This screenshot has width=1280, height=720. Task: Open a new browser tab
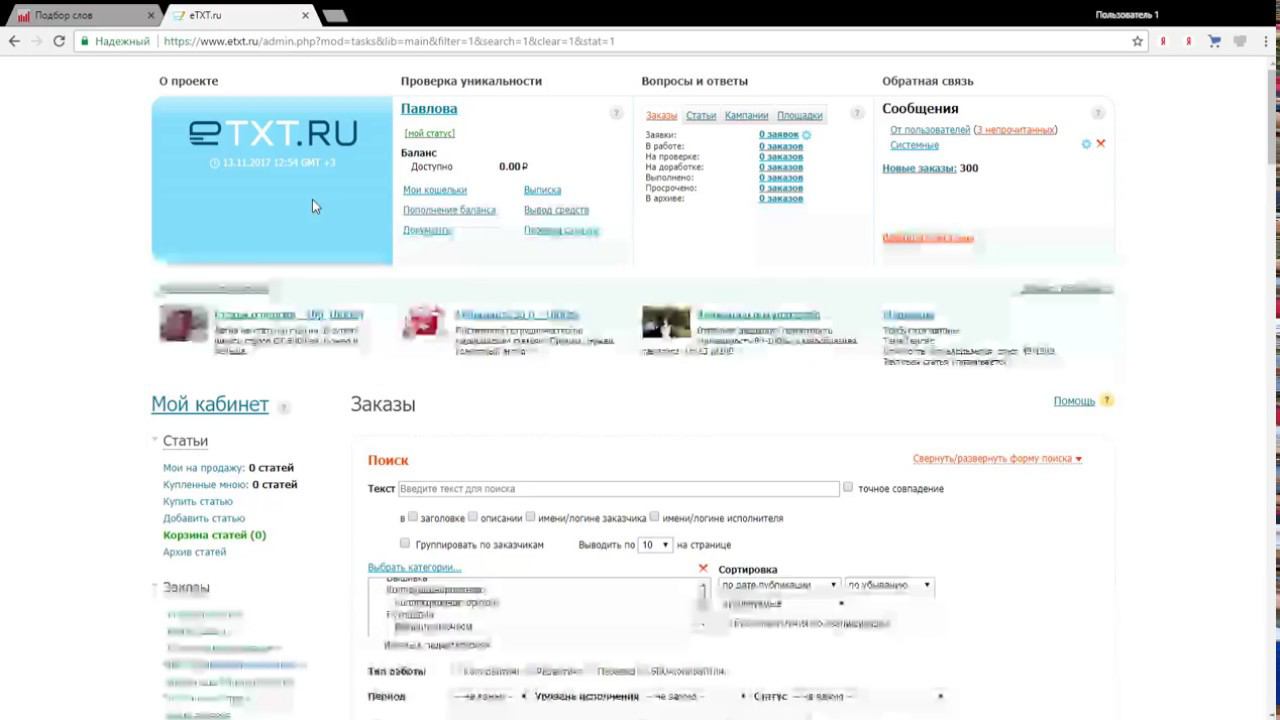(x=335, y=16)
